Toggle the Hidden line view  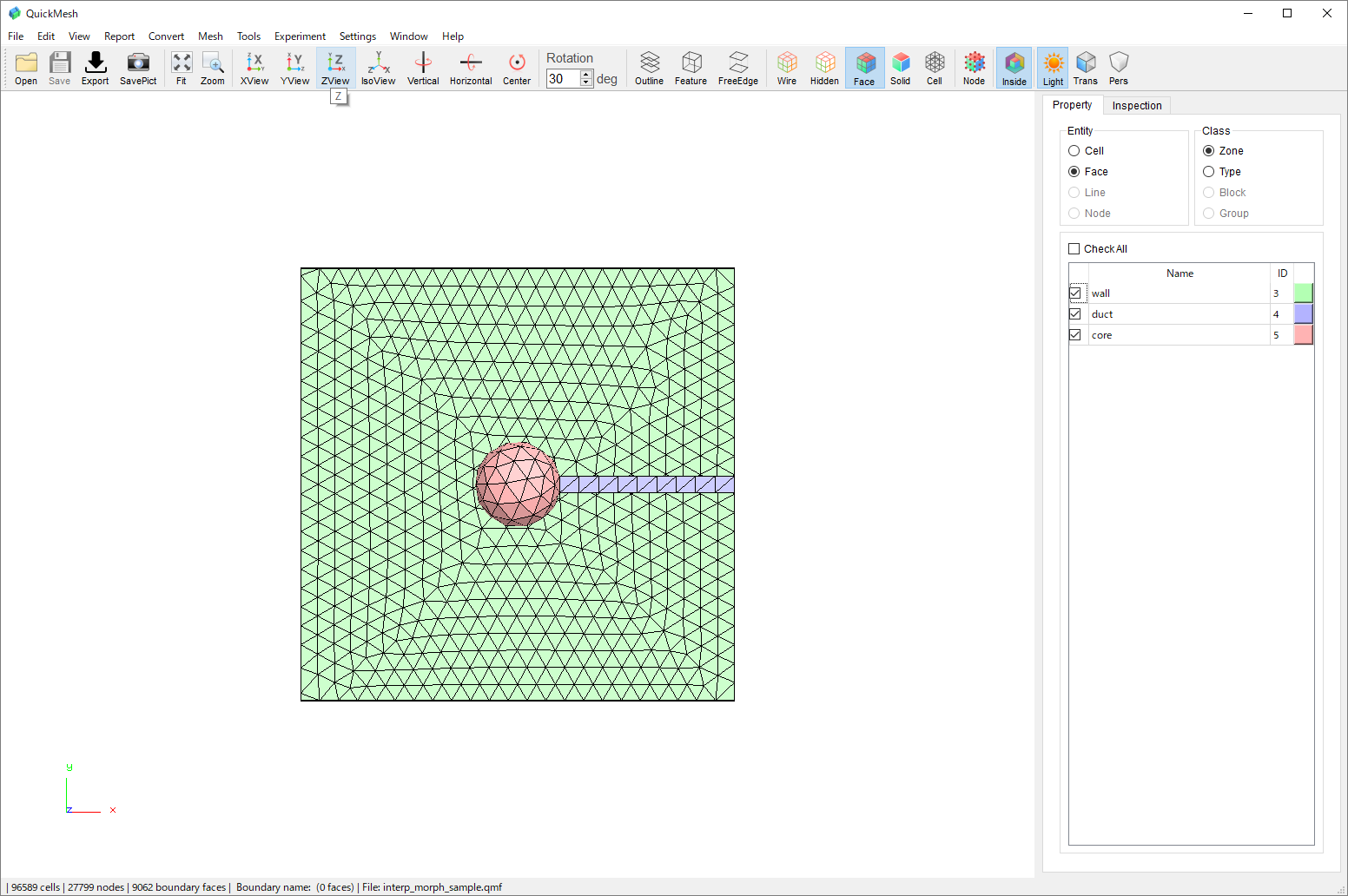pos(824,67)
